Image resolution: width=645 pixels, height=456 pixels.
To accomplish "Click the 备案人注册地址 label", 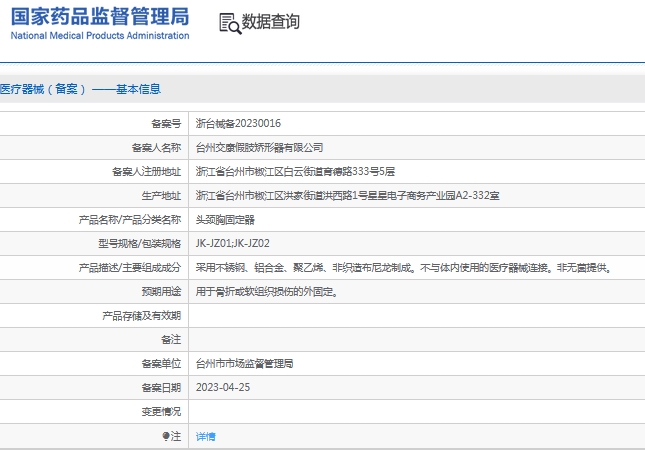I will point(146,171).
